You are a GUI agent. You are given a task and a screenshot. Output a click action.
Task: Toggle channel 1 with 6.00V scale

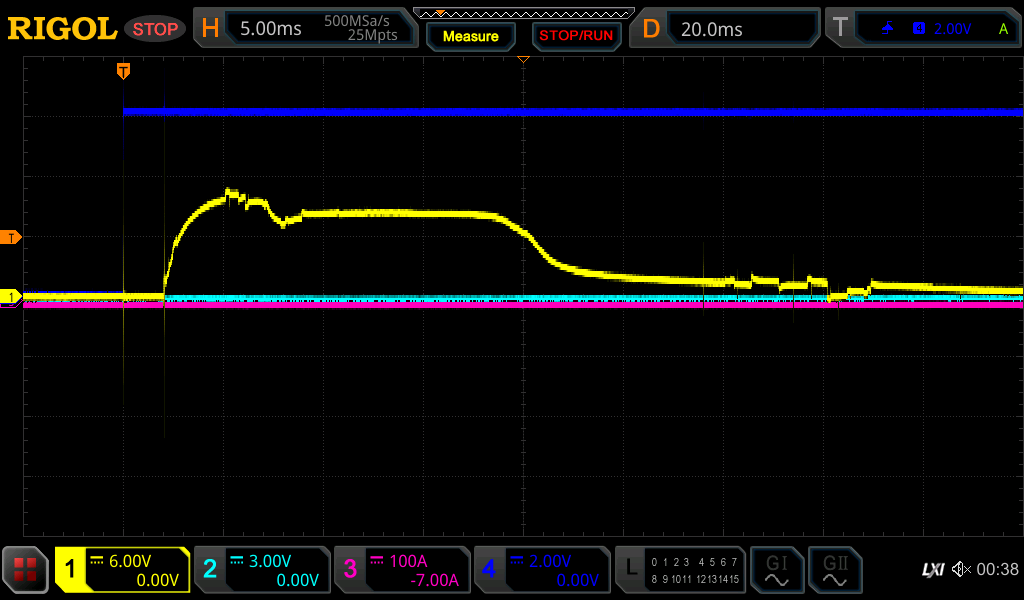click(123, 570)
